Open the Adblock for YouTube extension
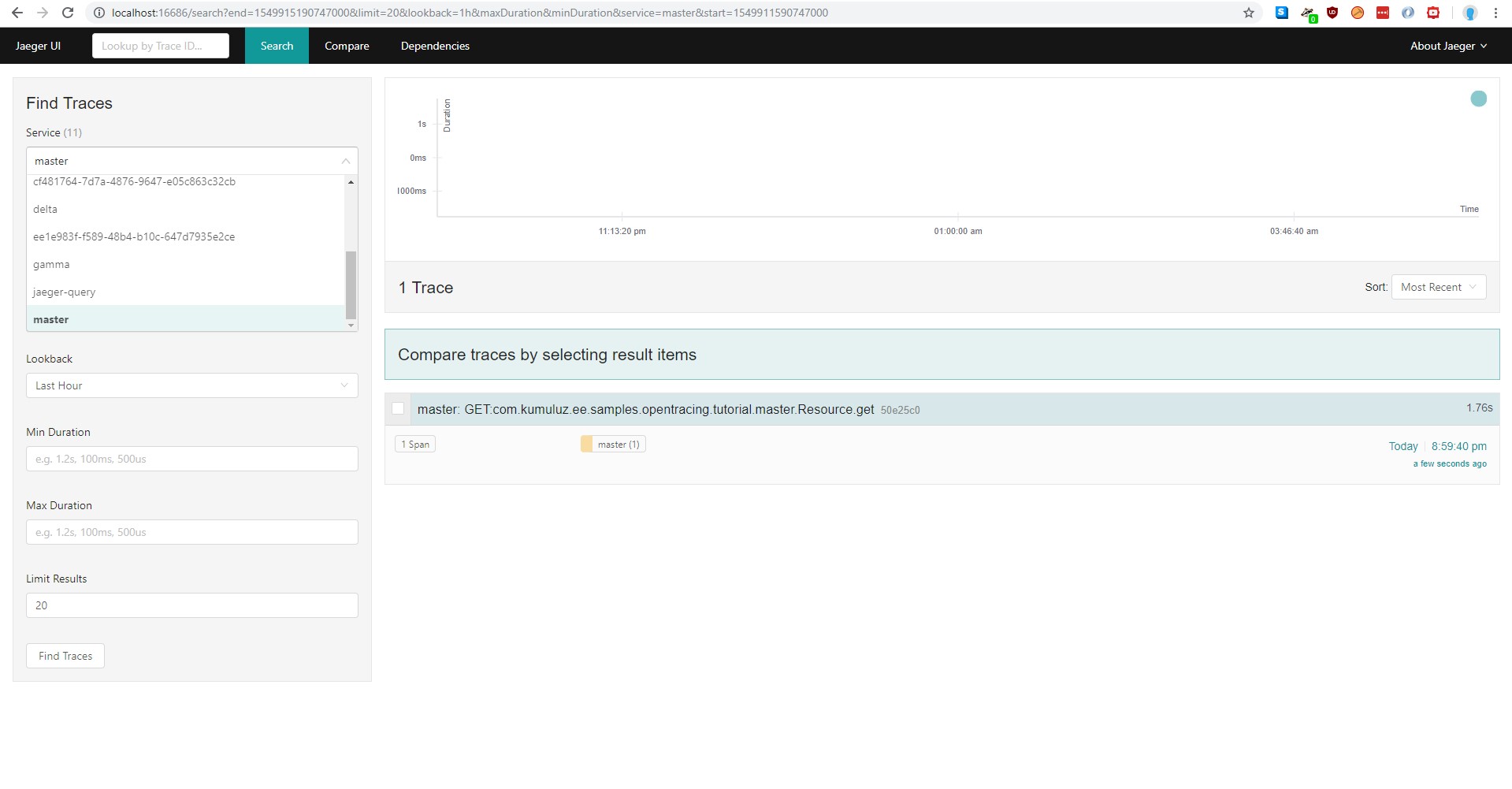This screenshot has height=789, width=1512. [x=1433, y=13]
